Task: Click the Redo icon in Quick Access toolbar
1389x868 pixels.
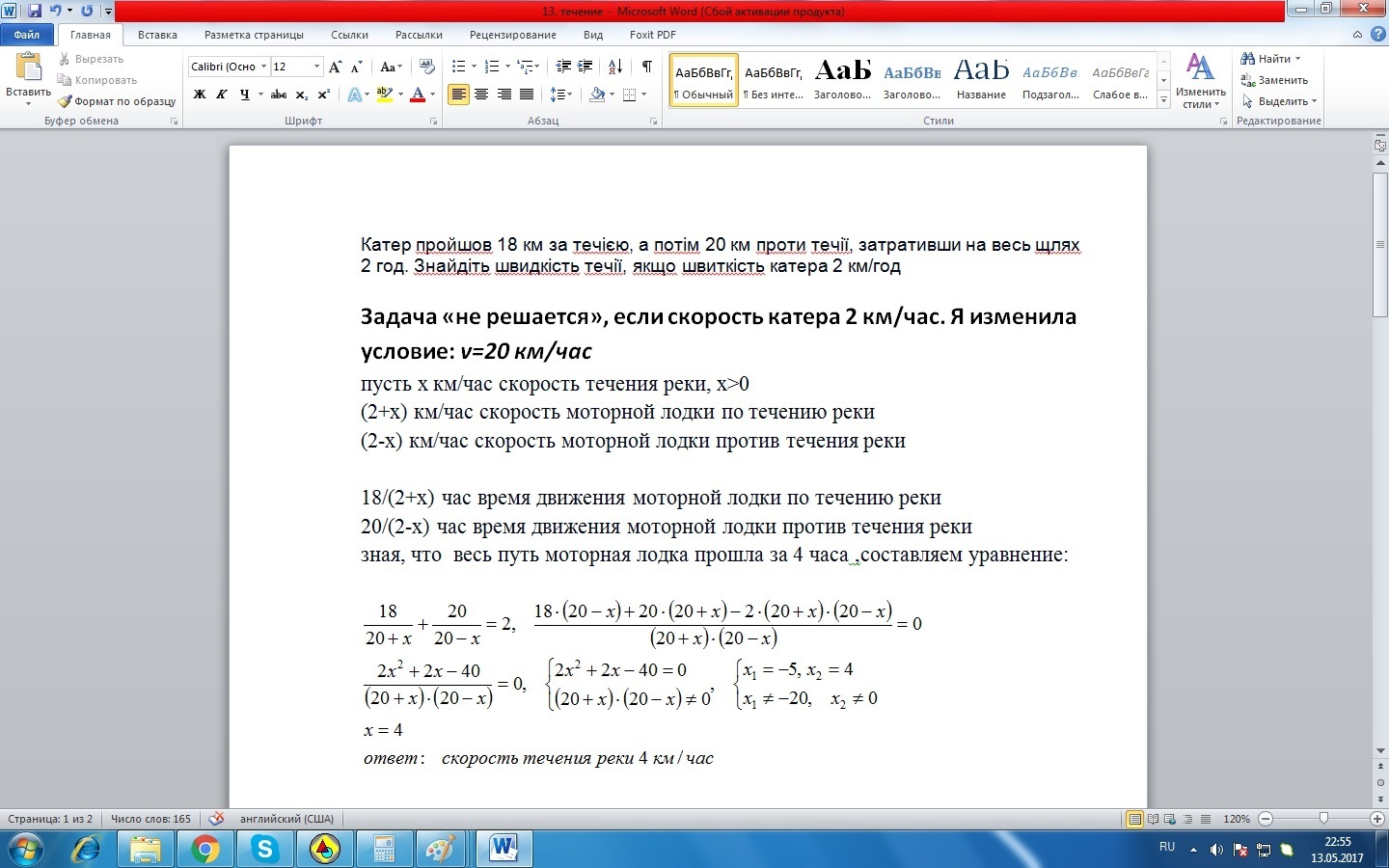Action: [x=87, y=11]
